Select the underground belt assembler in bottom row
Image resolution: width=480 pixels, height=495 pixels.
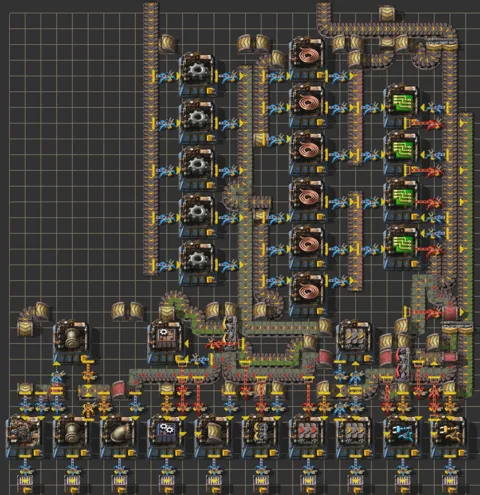(x=213, y=436)
